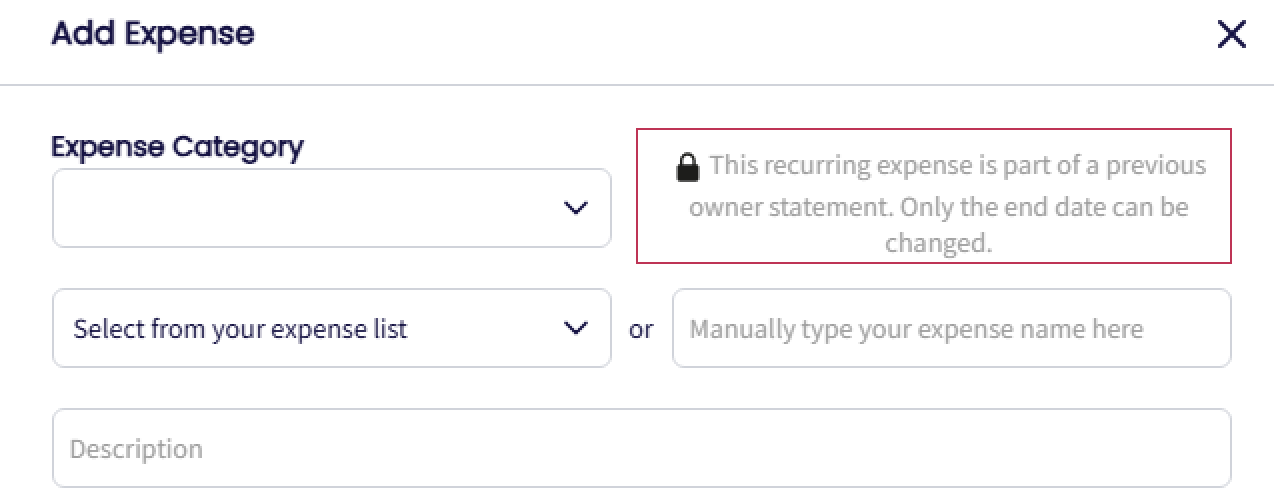Click the 'Description' placeholder text
1274x502 pixels.
(136, 449)
